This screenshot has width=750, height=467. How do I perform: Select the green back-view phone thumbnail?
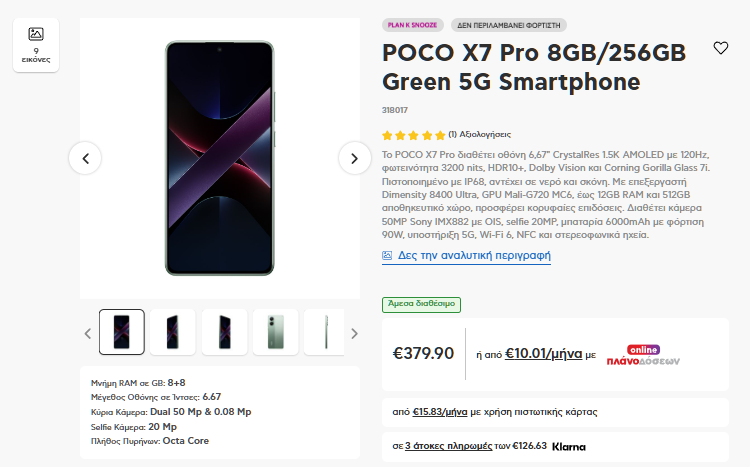[x=275, y=332]
